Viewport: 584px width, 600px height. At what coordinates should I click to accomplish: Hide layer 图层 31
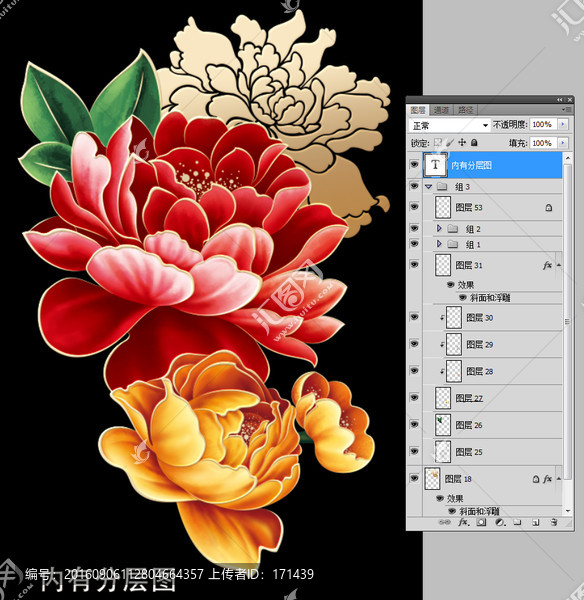(x=414, y=264)
